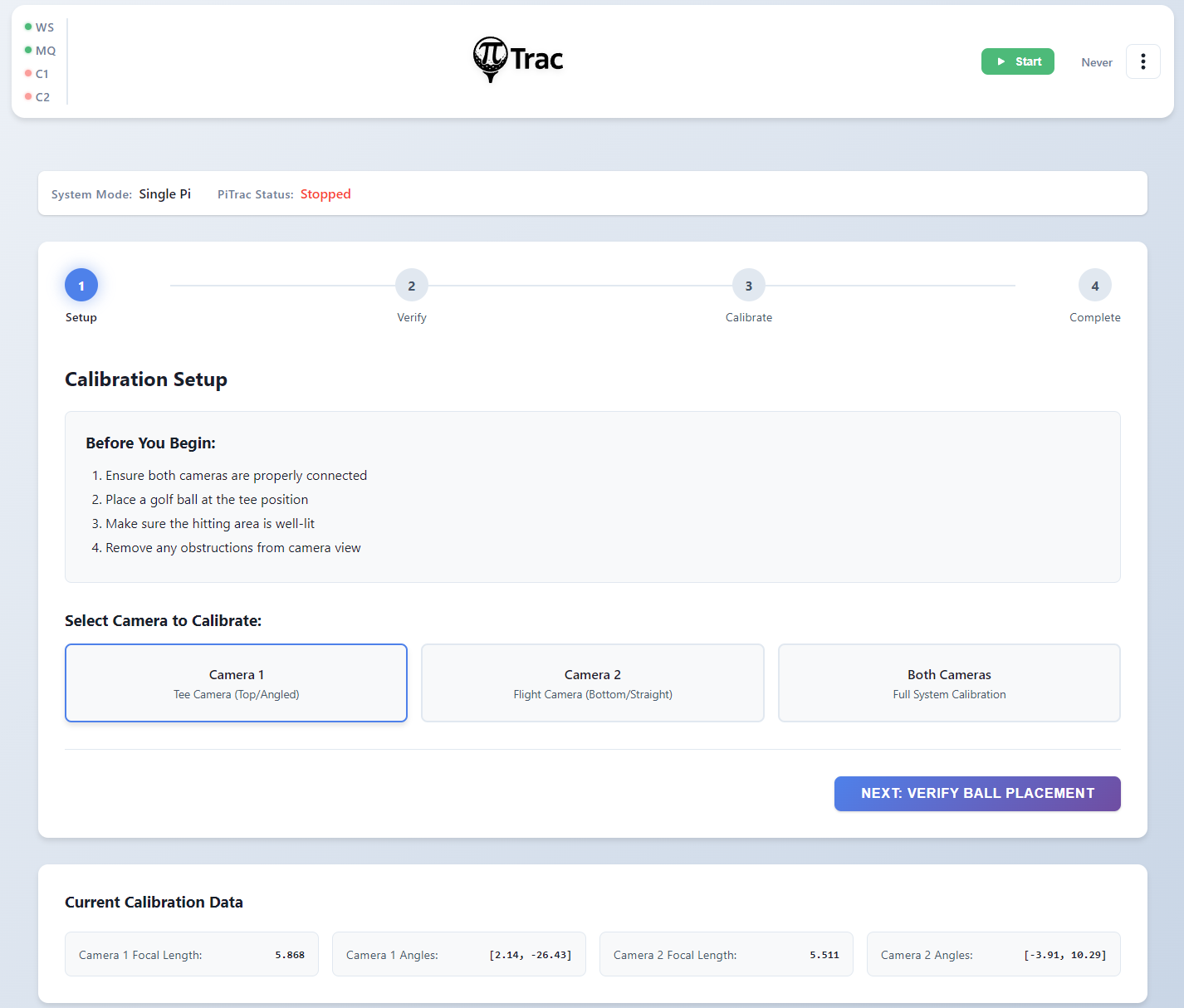The image size is (1184, 1008).
Task: Click step 4 Complete circle
Action: 1094,286
